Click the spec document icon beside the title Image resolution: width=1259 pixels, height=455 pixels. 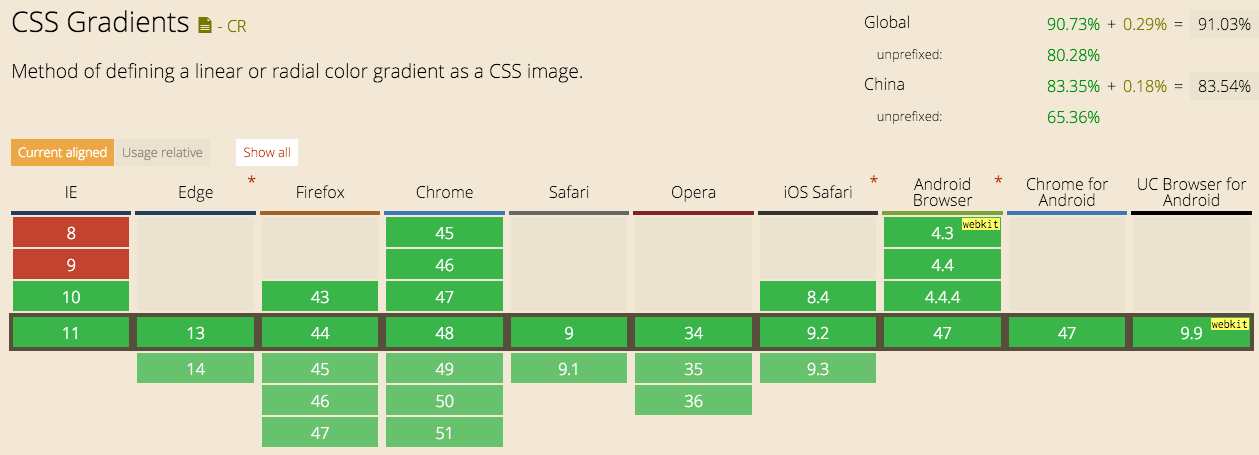click(205, 25)
